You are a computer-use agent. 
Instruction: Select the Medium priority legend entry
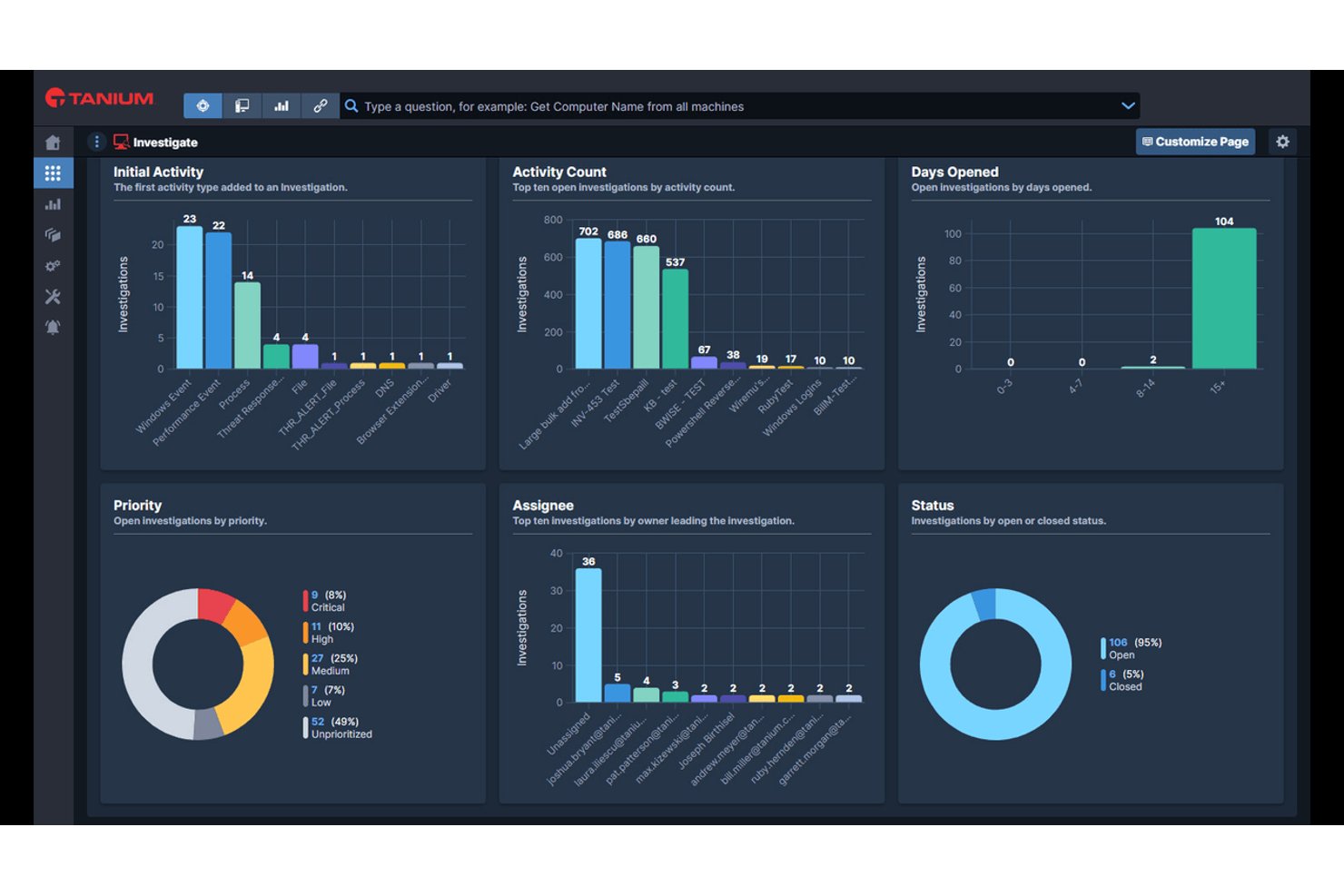pos(332,665)
